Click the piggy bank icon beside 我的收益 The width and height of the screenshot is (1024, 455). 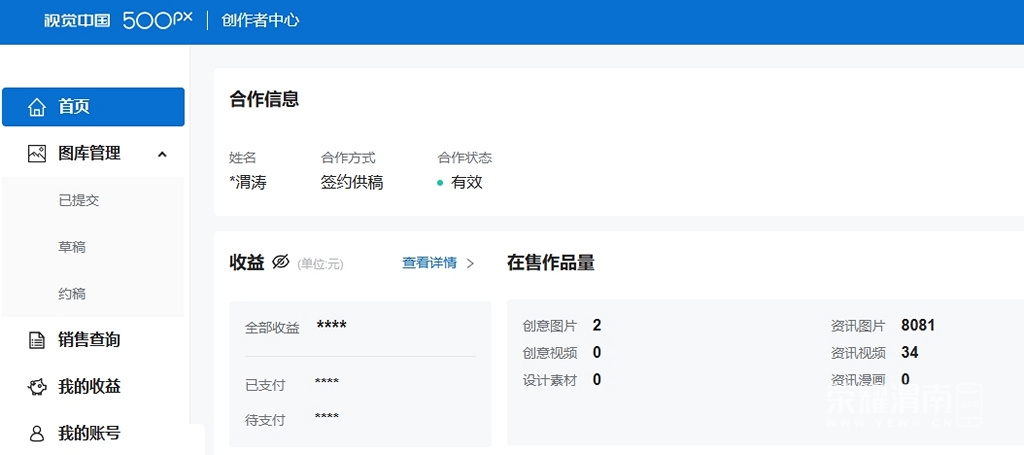pyautogui.click(x=37, y=387)
